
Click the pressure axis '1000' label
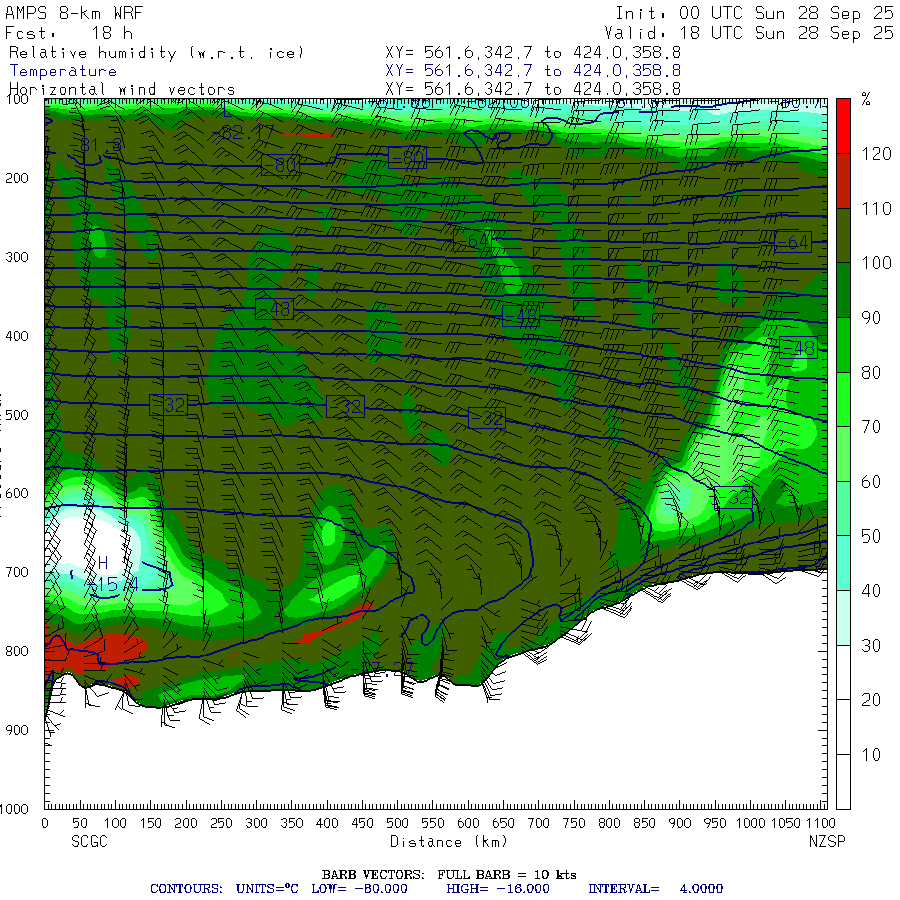[14, 809]
